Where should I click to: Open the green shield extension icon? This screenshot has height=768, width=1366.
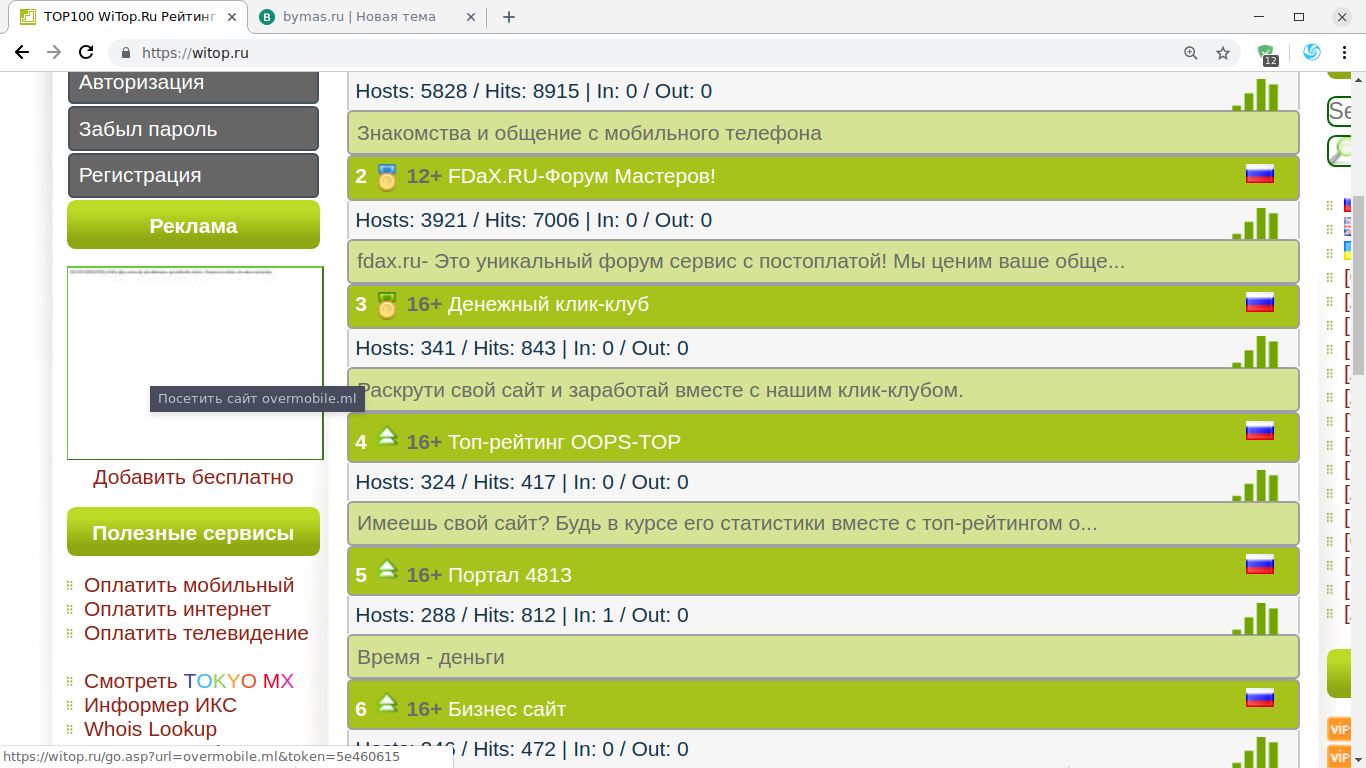pos(1266,53)
